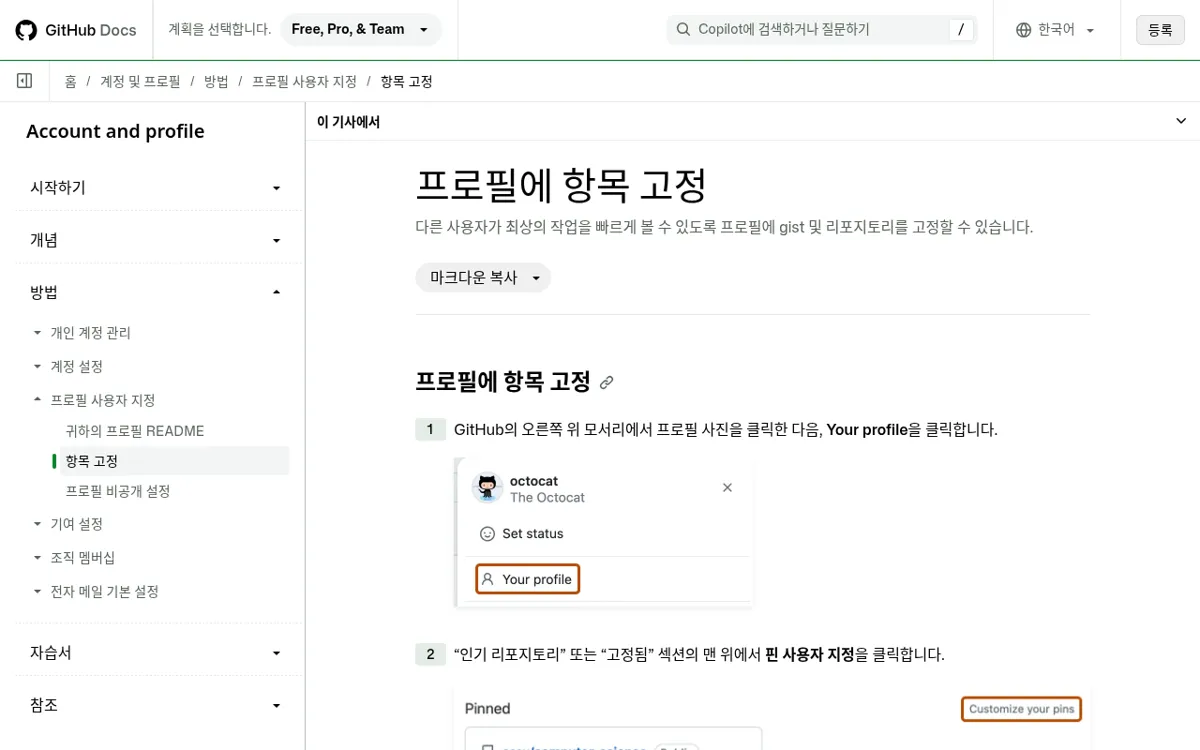Toggle the sidebar panel icon

tap(25, 81)
